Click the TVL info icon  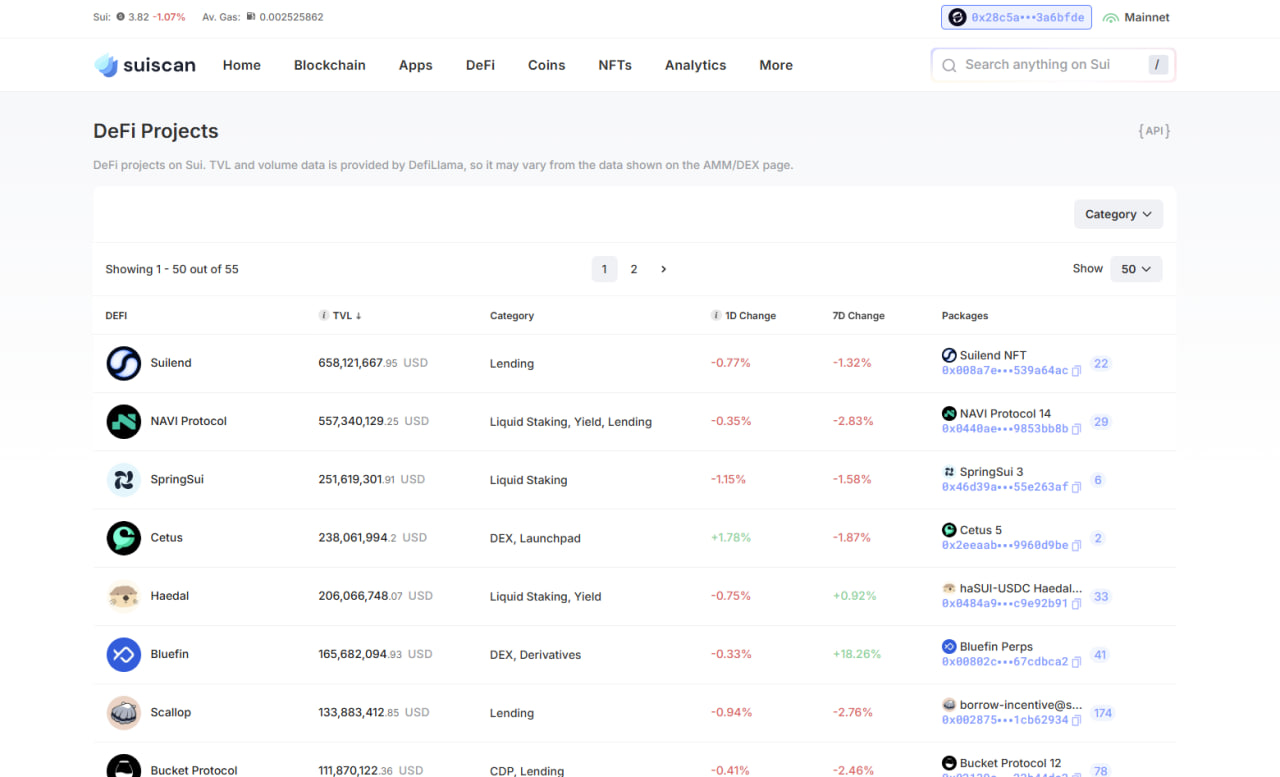coord(323,316)
